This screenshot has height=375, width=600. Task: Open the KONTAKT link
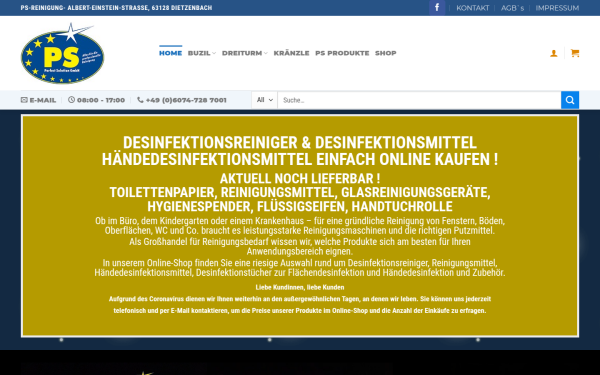(x=473, y=8)
